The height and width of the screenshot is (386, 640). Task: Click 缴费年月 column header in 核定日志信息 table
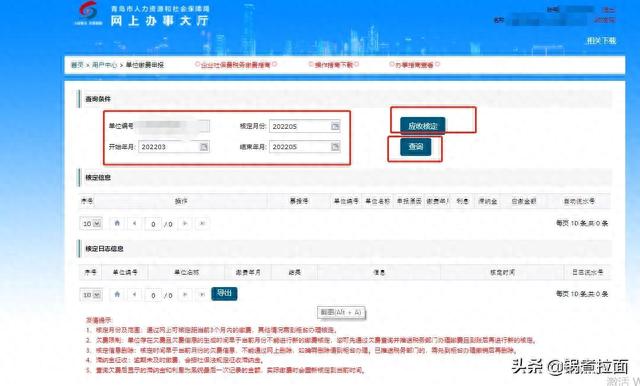[248, 272]
